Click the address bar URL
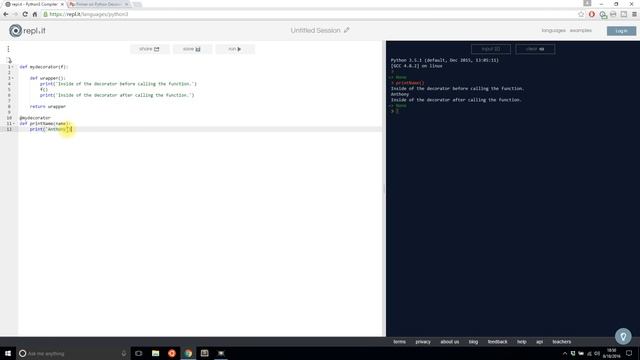Viewport: 640px width, 360px height. point(89,14)
